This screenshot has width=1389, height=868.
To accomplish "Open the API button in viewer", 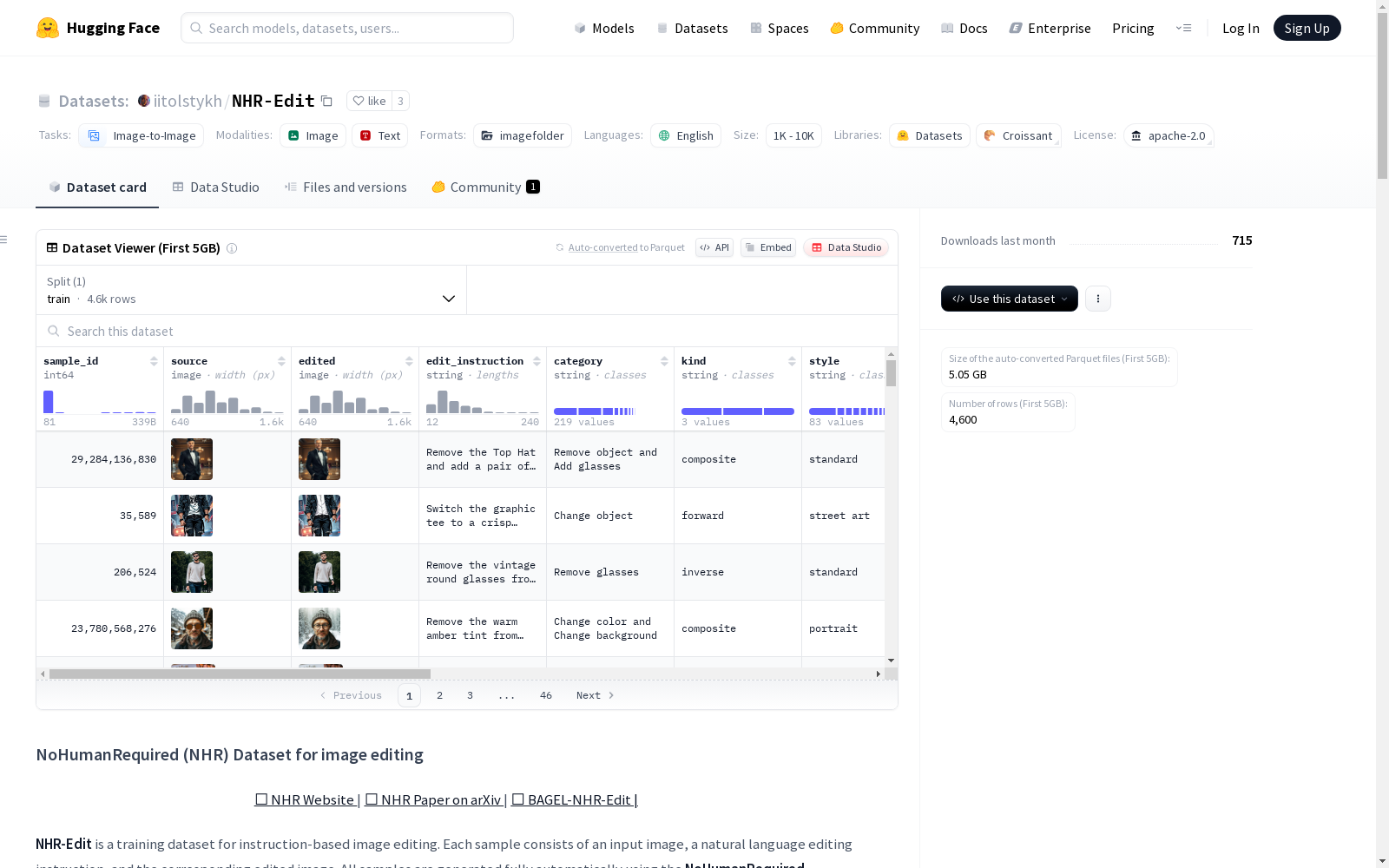I will pyautogui.click(x=714, y=247).
